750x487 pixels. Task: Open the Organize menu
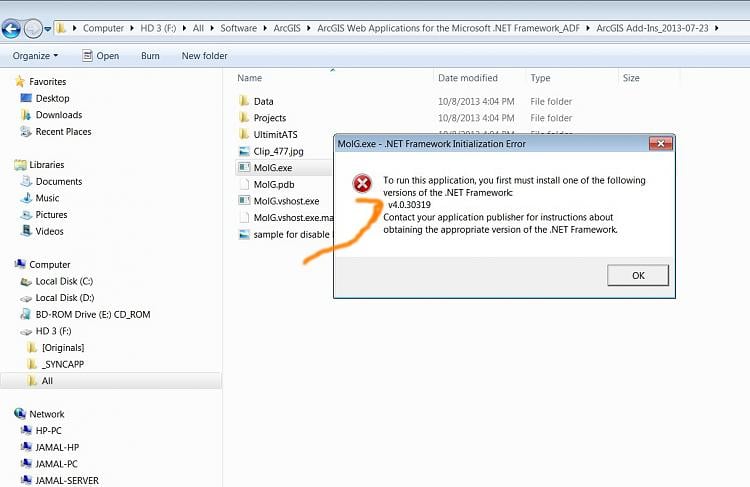(x=35, y=56)
